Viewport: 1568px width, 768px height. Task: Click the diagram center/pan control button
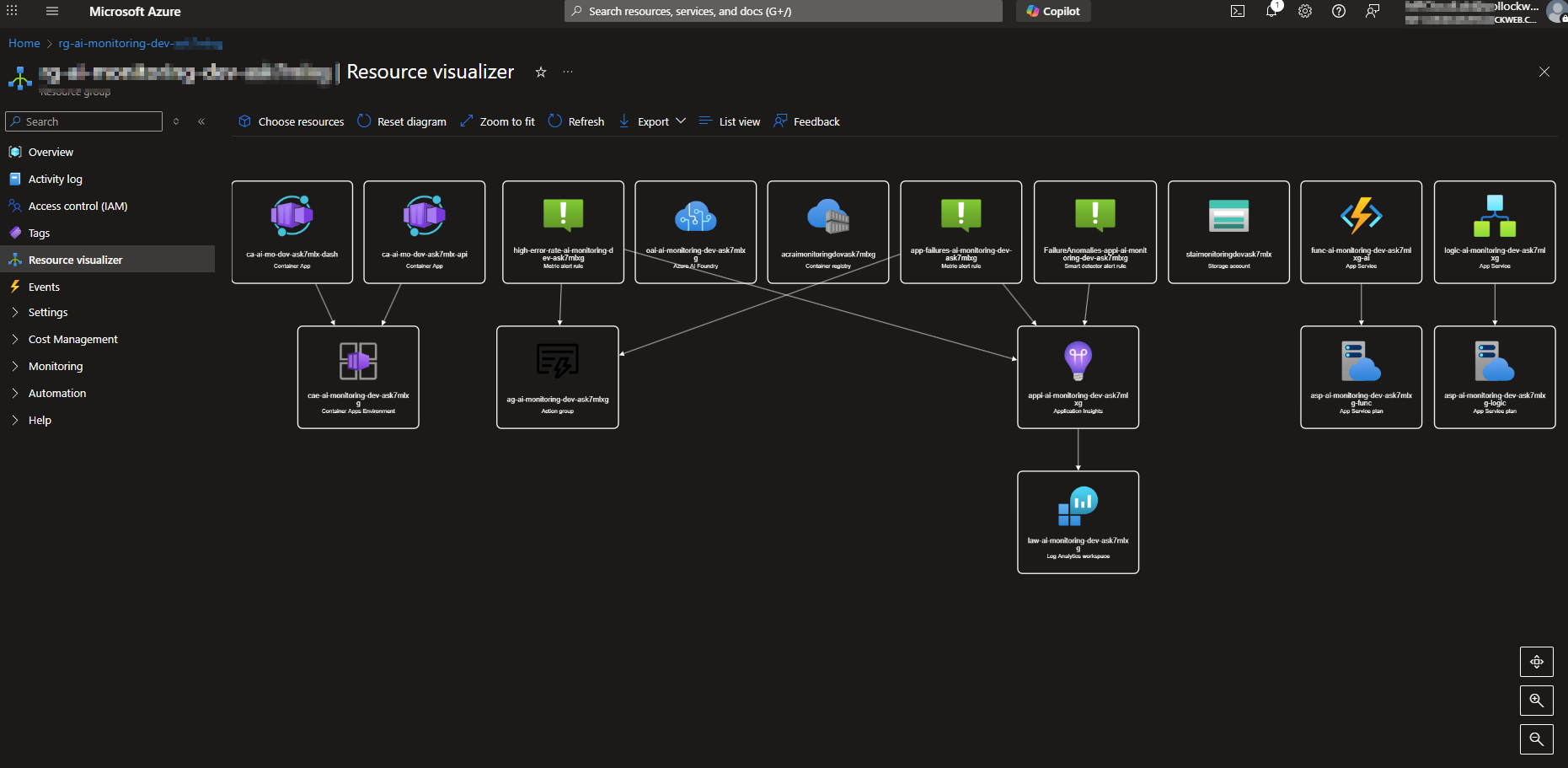[1537, 662]
